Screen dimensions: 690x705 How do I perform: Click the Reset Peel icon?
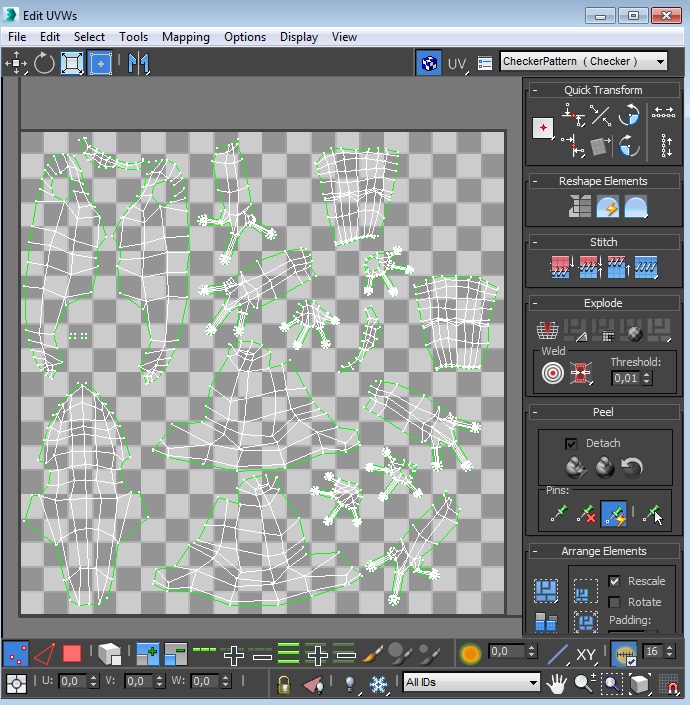tap(631, 467)
